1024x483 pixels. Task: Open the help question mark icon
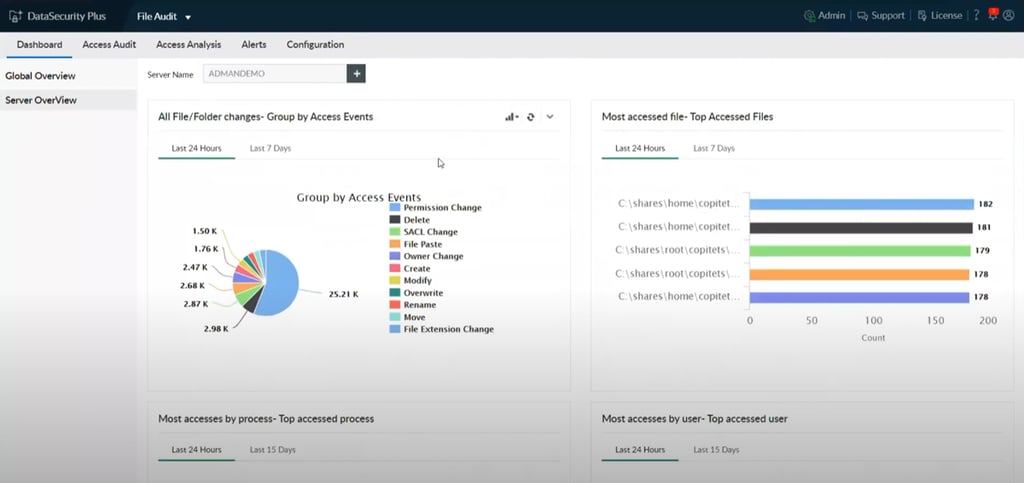(976, 16)
